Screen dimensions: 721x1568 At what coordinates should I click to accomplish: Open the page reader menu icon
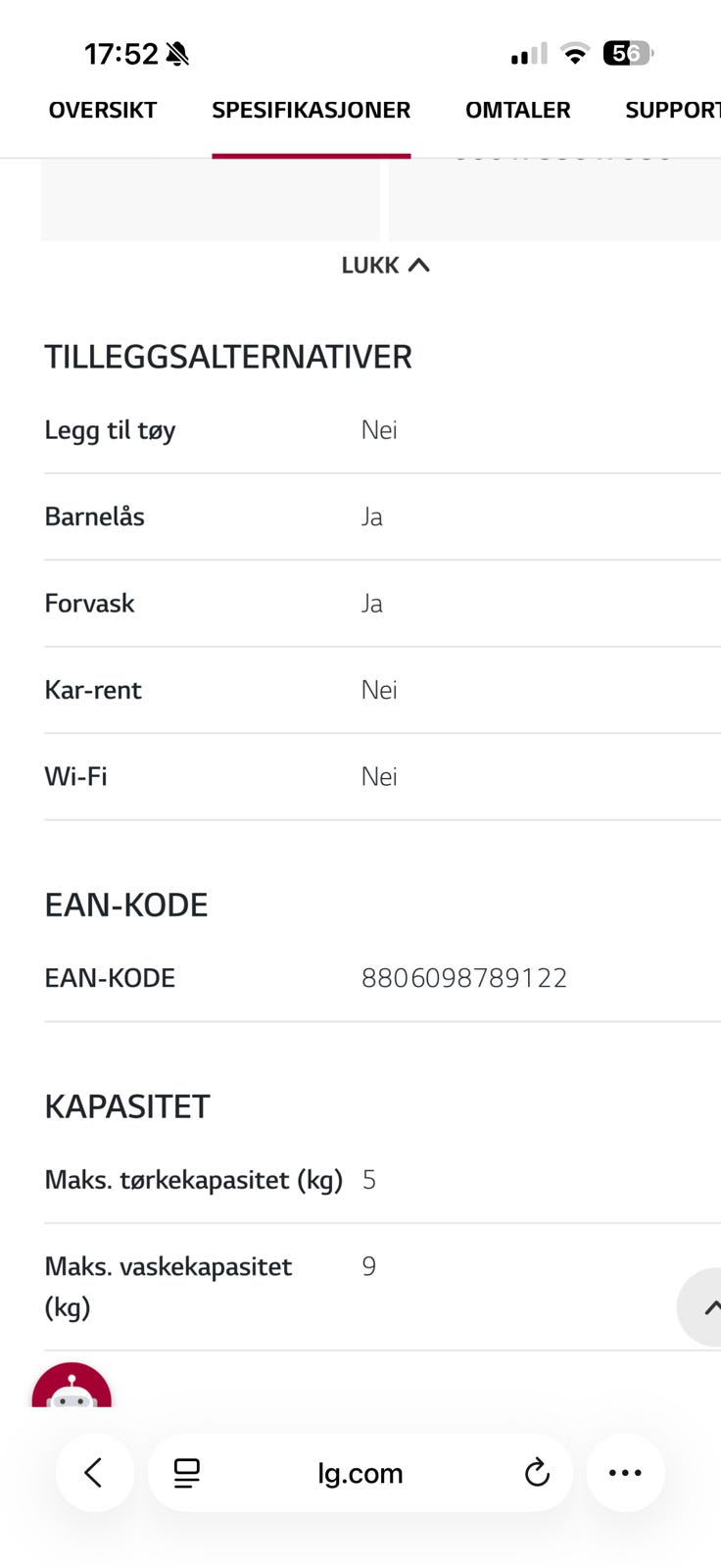pyautogui.click(x=186, y=1473)
